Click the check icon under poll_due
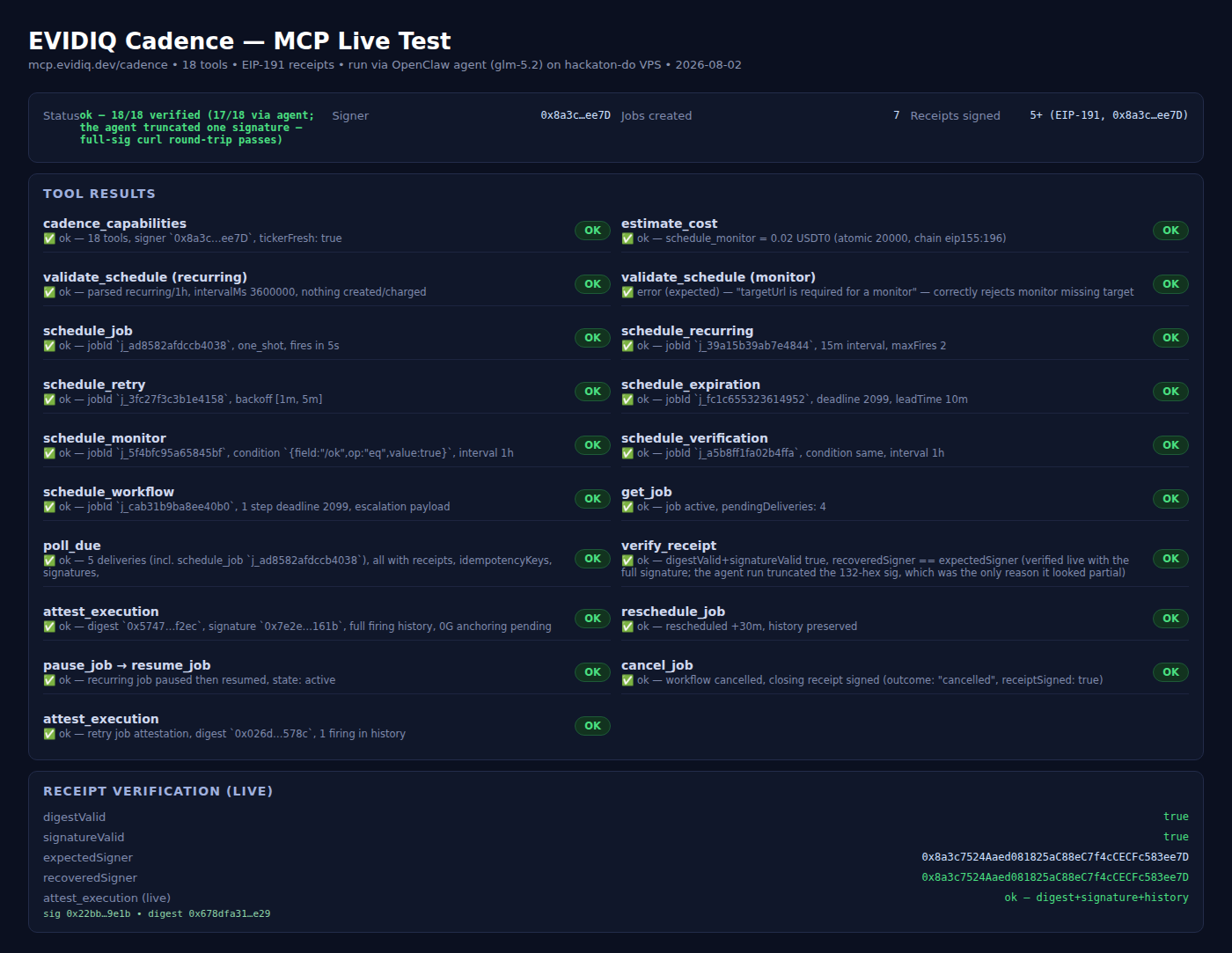This screenshot has width=1232, height=953. click(x=49, y=561)
